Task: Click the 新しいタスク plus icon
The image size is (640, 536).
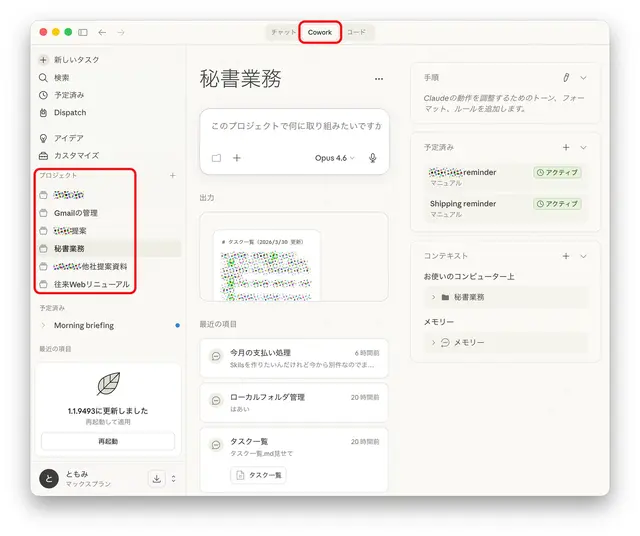Action: tap(43, 60)
